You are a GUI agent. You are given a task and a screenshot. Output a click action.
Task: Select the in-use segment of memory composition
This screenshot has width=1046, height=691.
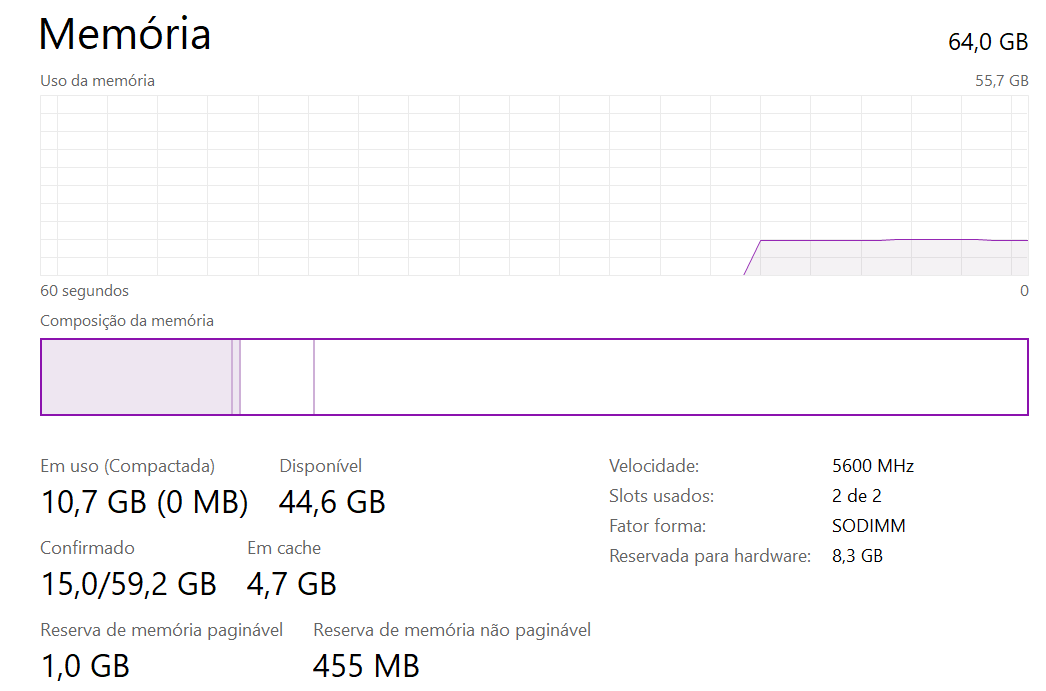tap(136, 377)
